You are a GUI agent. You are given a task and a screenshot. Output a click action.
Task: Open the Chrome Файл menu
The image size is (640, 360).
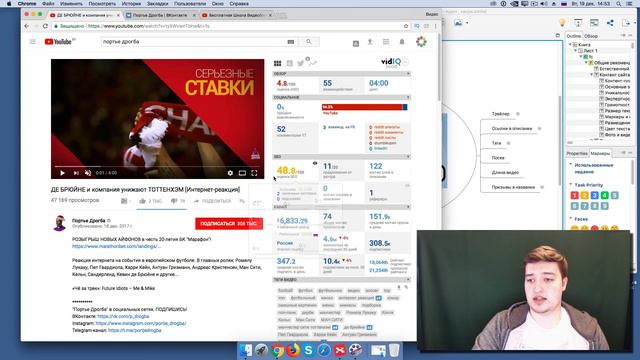coord(48,4)
